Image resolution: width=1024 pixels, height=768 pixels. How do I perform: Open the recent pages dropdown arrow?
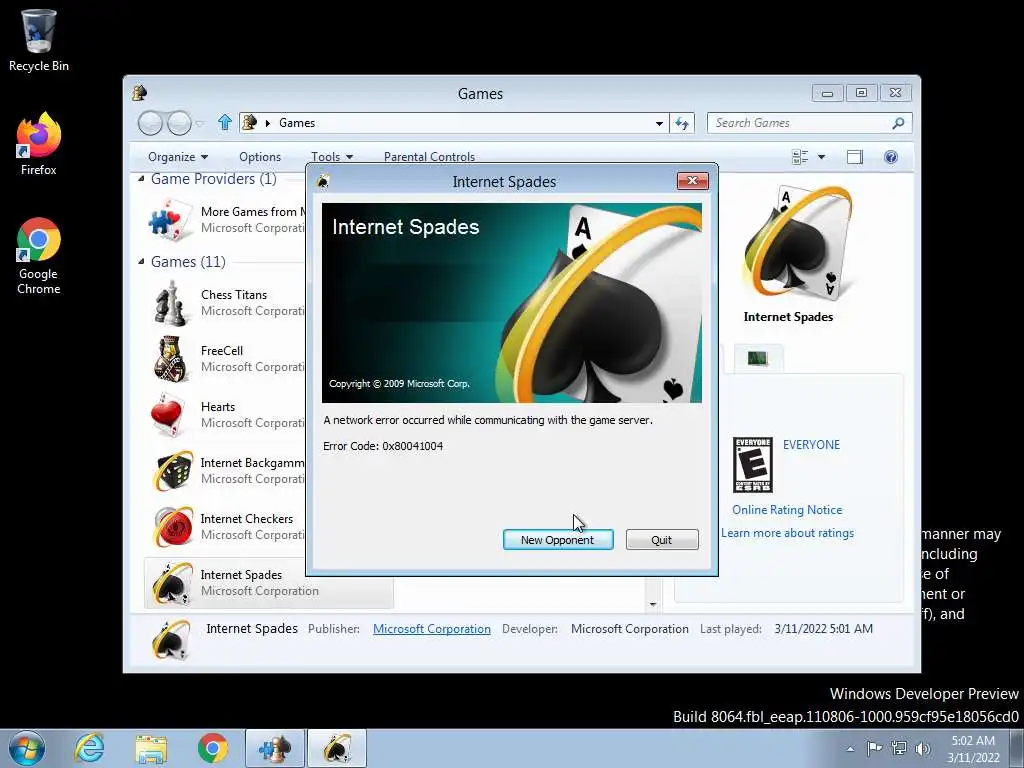[x=200, y=123]
